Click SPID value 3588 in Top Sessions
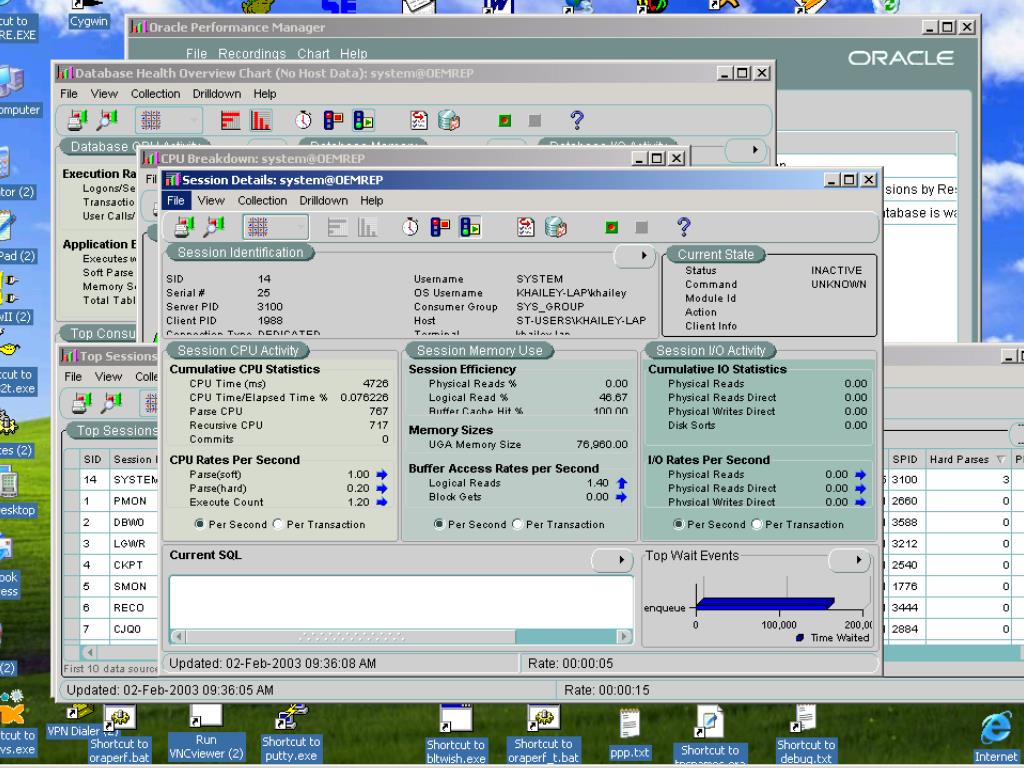The width and height of the screenshot is (1024, 768). [904, 522]
